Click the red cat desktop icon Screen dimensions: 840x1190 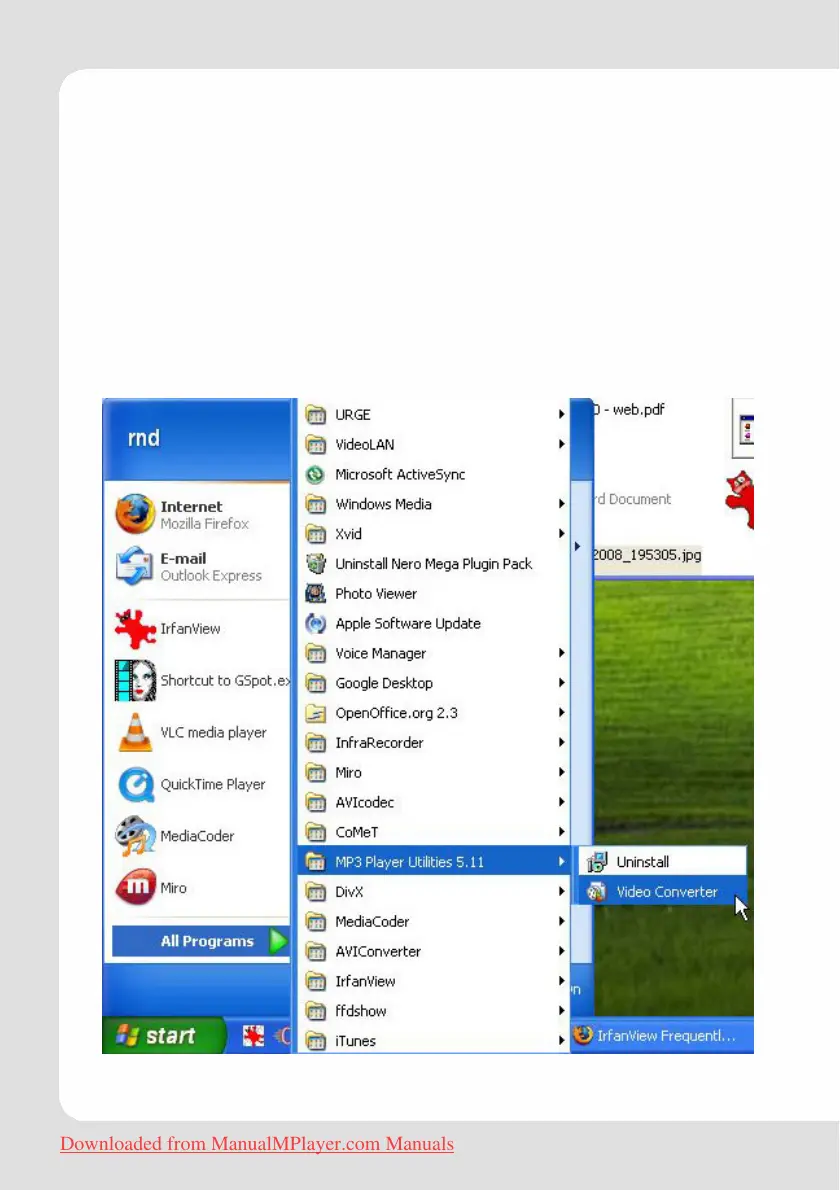coord(740,499)
